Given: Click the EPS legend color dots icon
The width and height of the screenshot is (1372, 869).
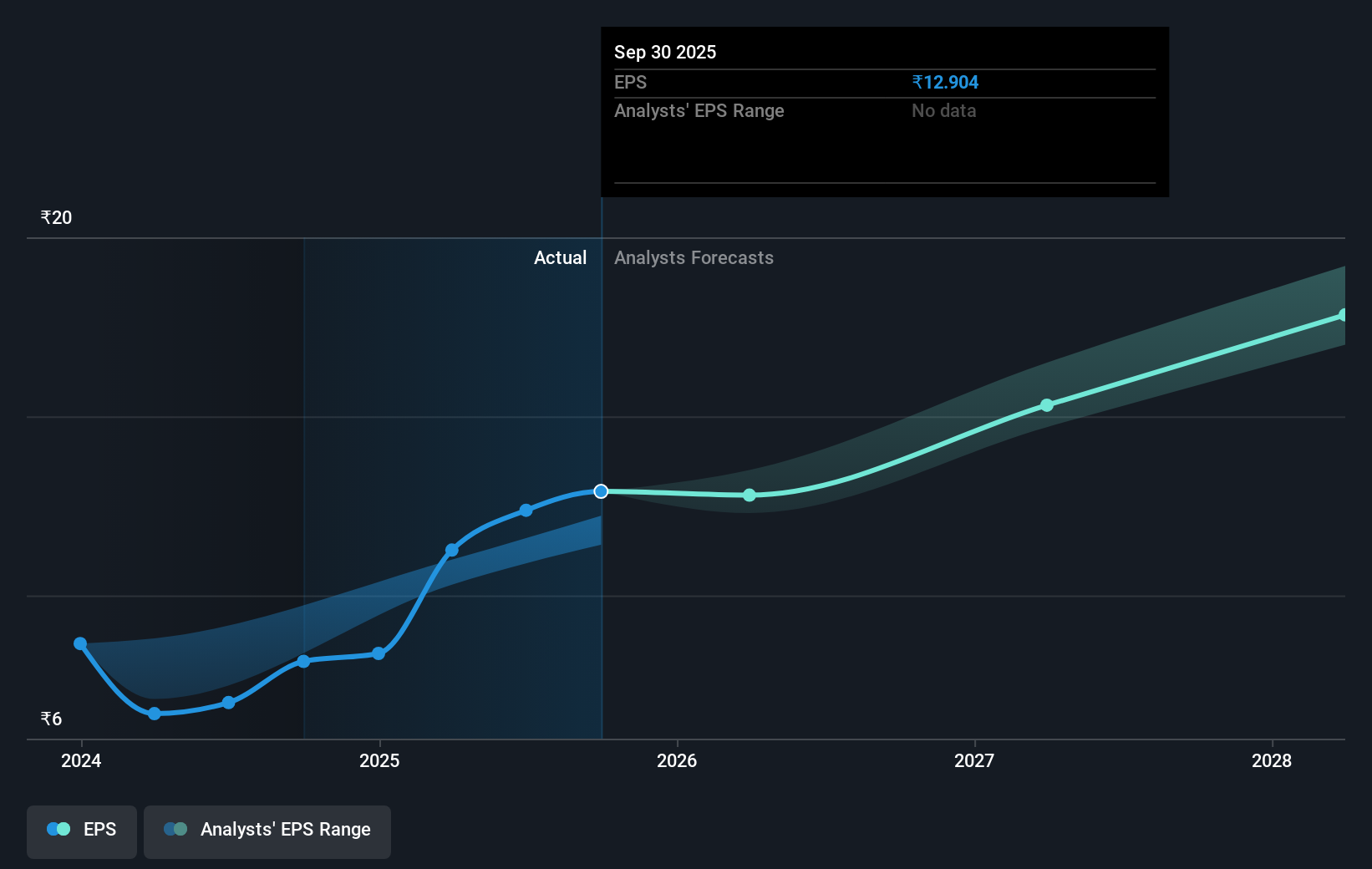Looking at the screenshot, I should (58, 830).
